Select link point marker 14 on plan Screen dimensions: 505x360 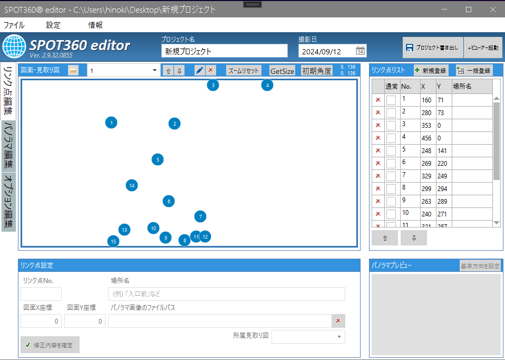132,185
